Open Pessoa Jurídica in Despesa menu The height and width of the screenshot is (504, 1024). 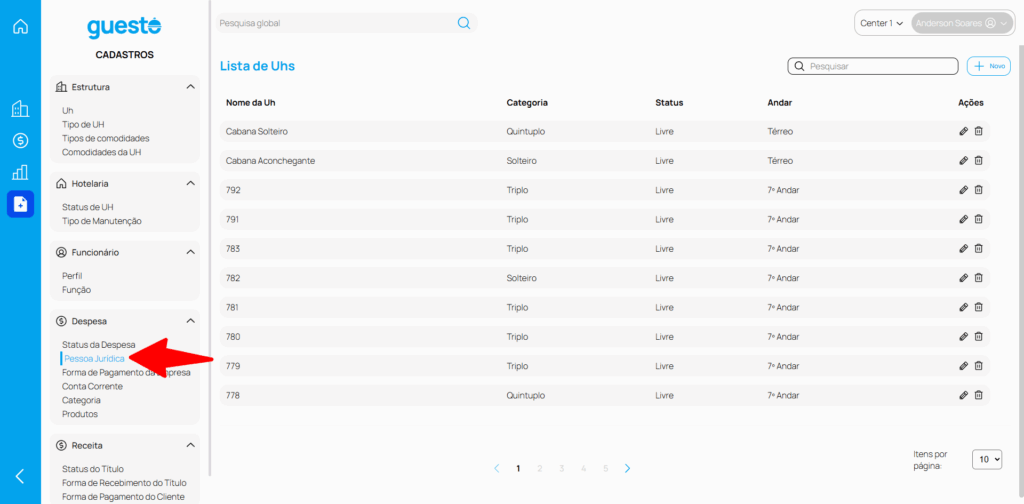[x=94, y=358]
